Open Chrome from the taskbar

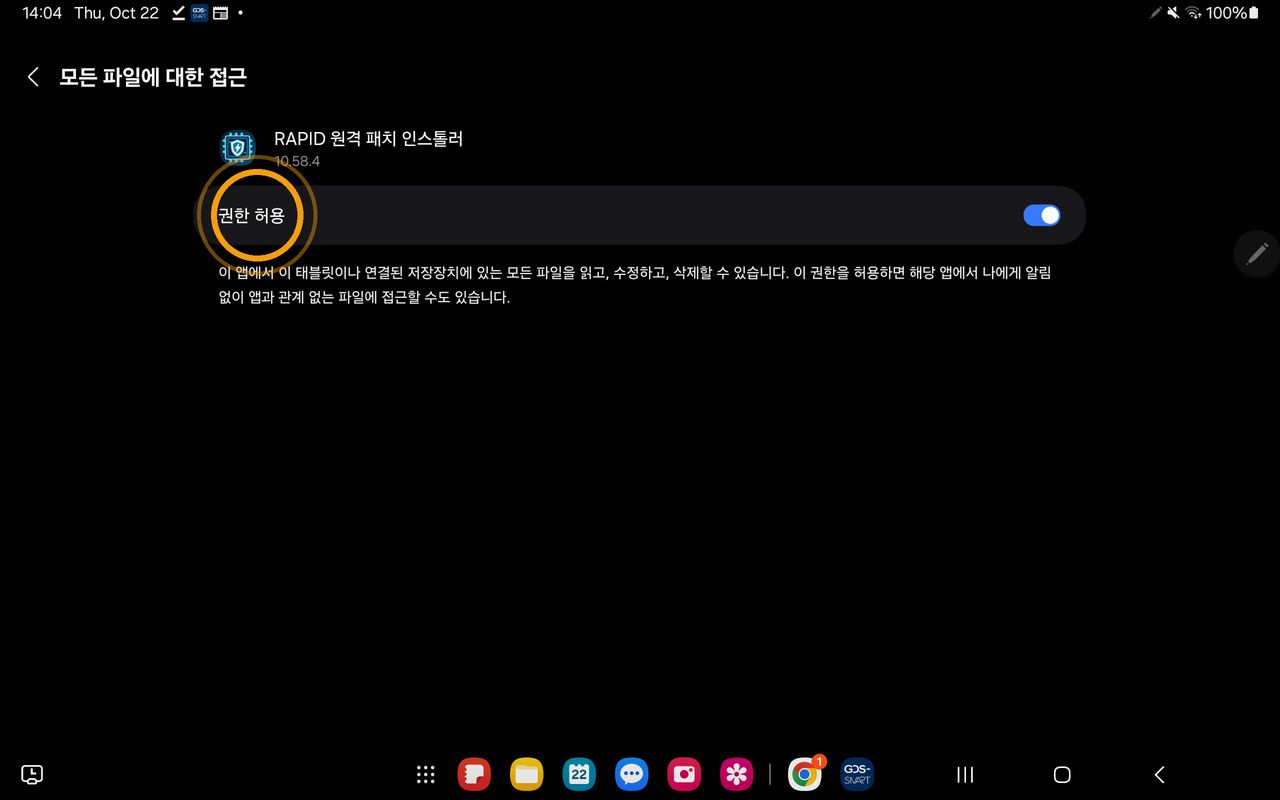(804, 774)
